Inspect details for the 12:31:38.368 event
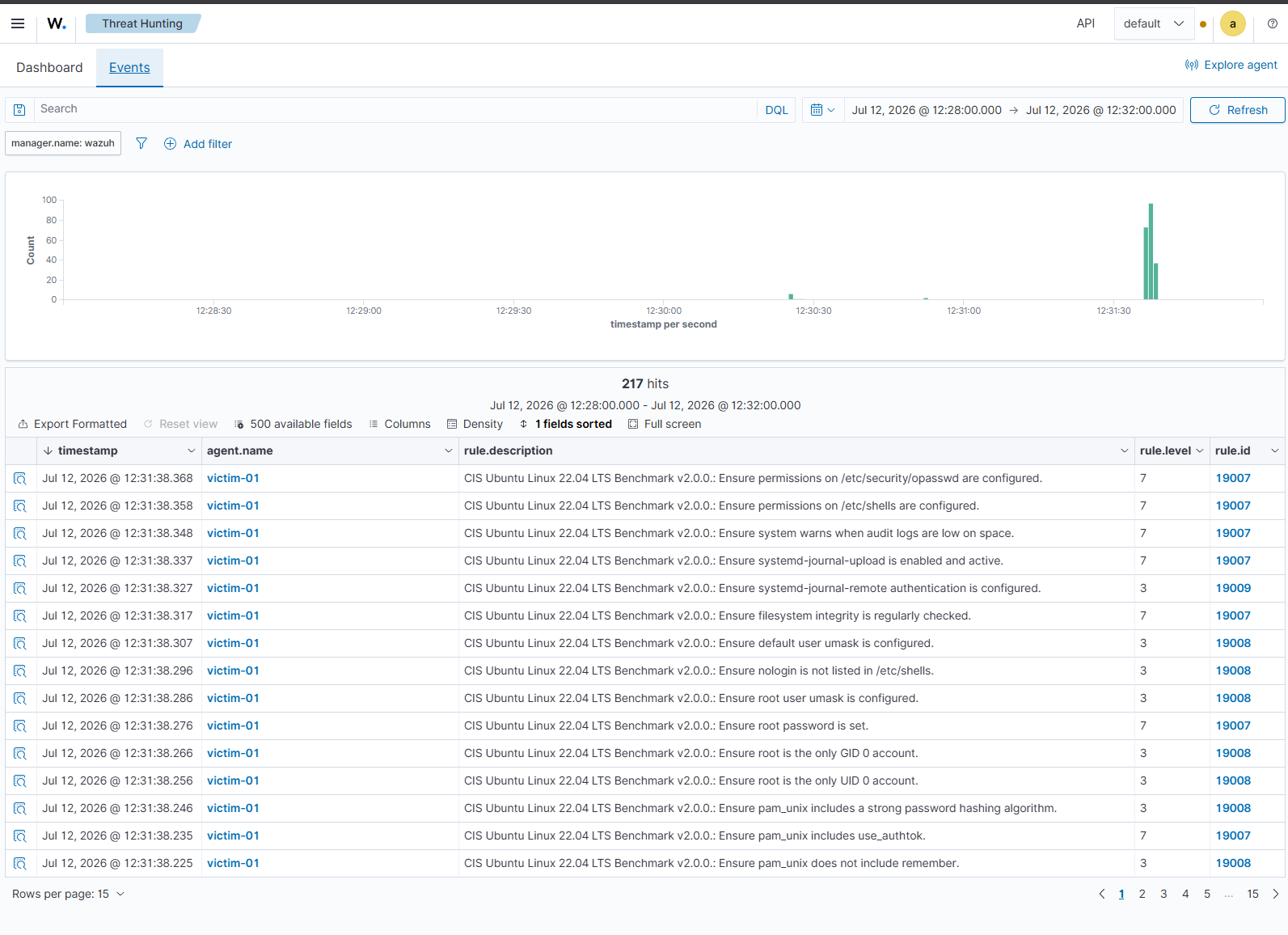1288x935 pixels. click(x=20, y=478)
